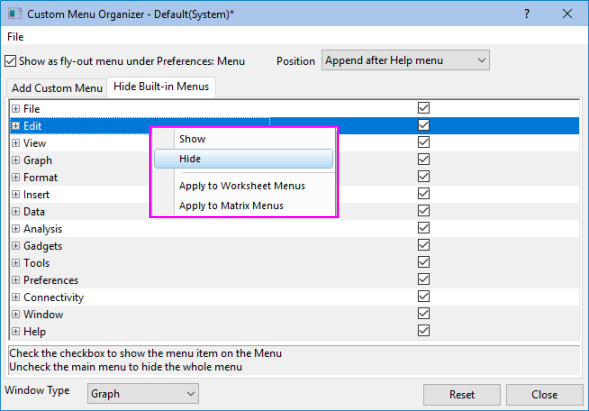
Task: Uncheck the Window menu checkbox
Action: pyautogui.click(x=424, y=313)
